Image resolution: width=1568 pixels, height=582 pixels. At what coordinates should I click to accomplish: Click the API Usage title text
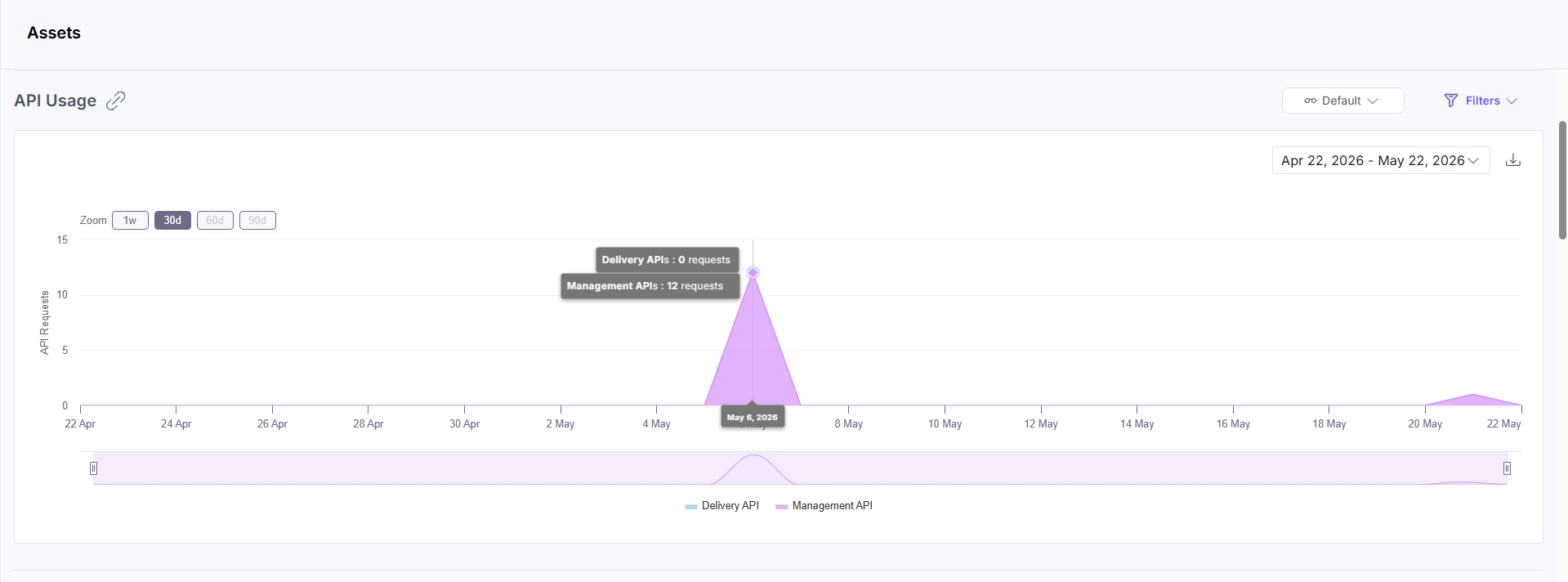point(56,101)
